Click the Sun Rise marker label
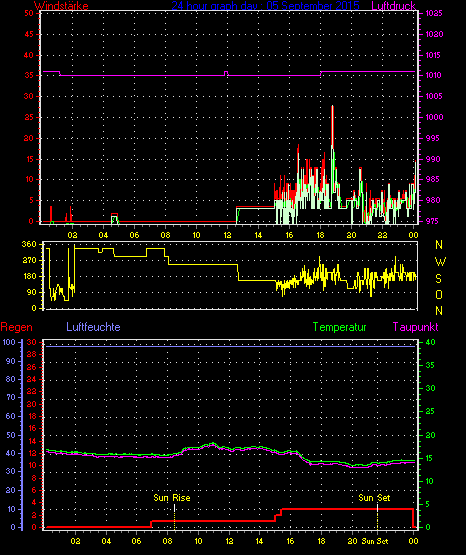 tap(172, 498)
